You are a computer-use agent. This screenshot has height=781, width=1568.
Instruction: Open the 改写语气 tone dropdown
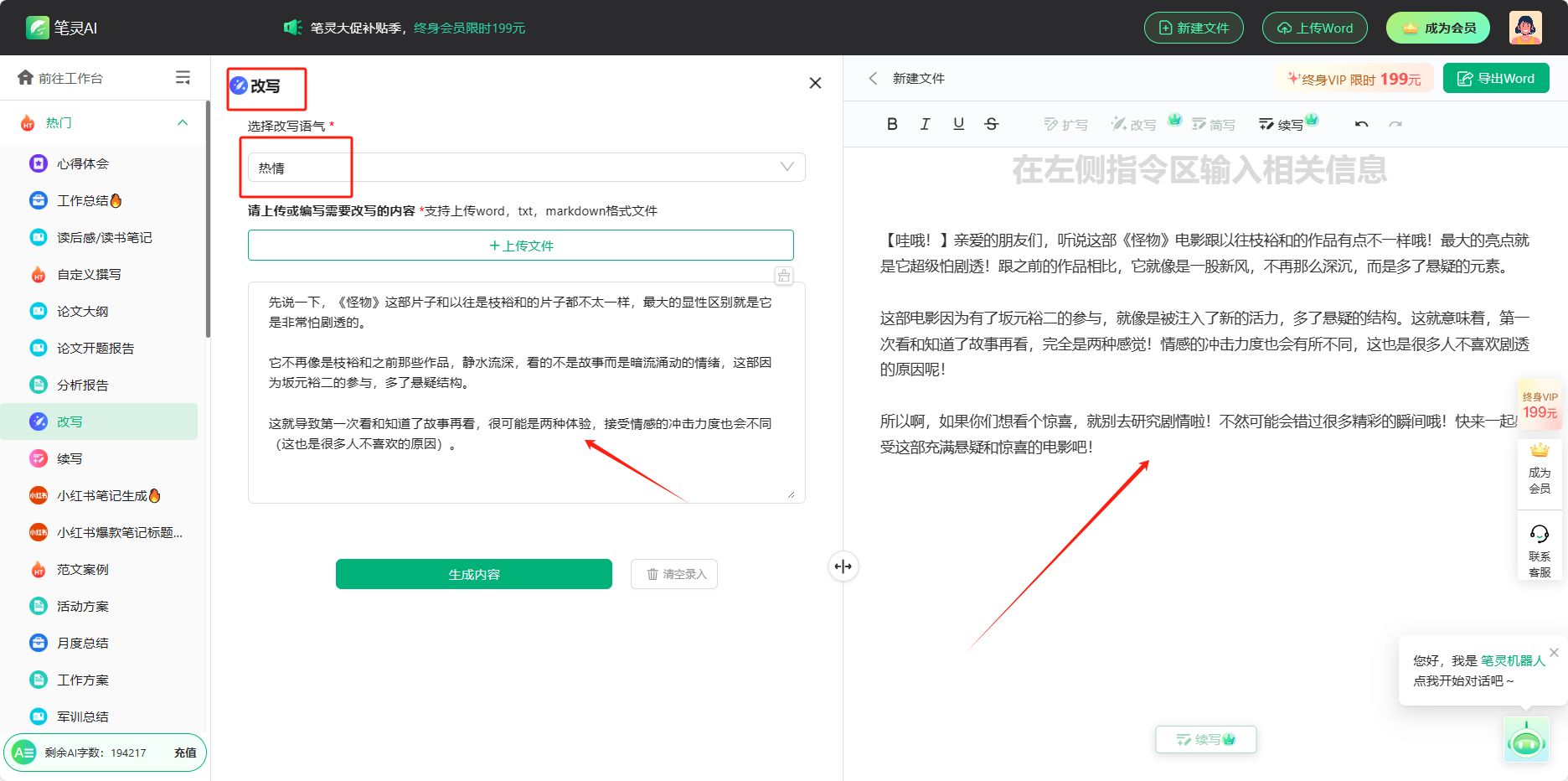(x=526, y=167)
